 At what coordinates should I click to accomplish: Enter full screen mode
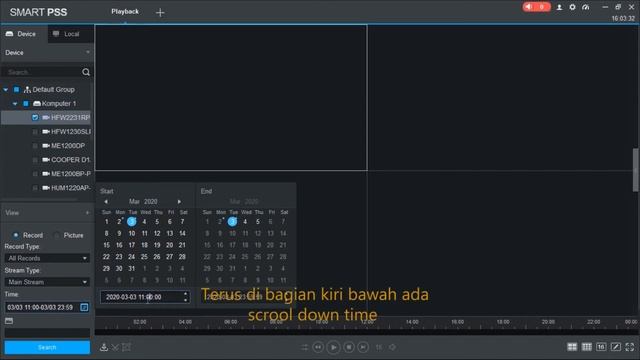[x=630, y=347]
